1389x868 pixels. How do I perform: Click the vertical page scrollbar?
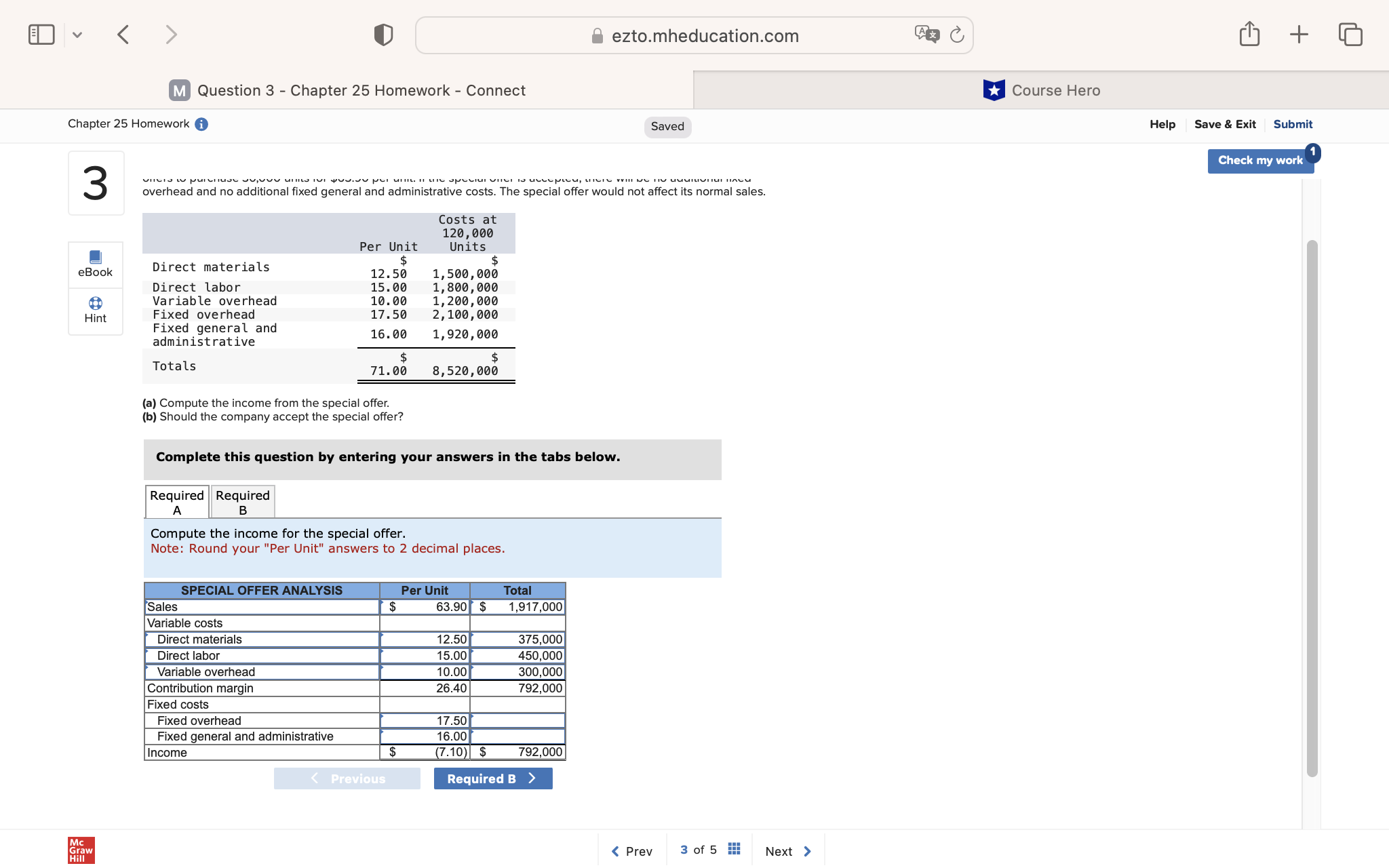point(1312,509)
